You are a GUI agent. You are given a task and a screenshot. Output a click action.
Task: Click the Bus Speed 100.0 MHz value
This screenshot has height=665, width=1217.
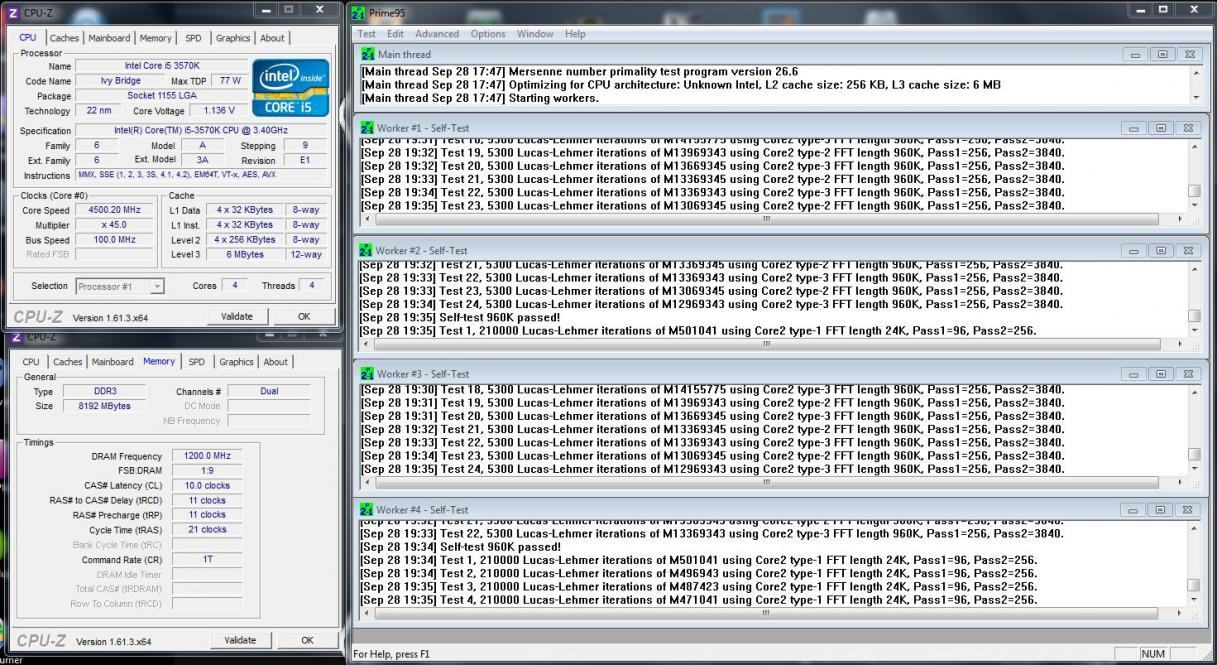click(116, 240)
